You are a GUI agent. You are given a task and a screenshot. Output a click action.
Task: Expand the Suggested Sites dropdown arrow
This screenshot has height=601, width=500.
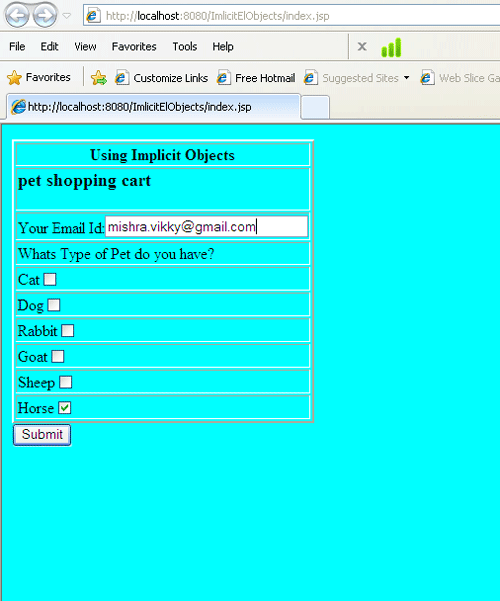tap(406, 78)
